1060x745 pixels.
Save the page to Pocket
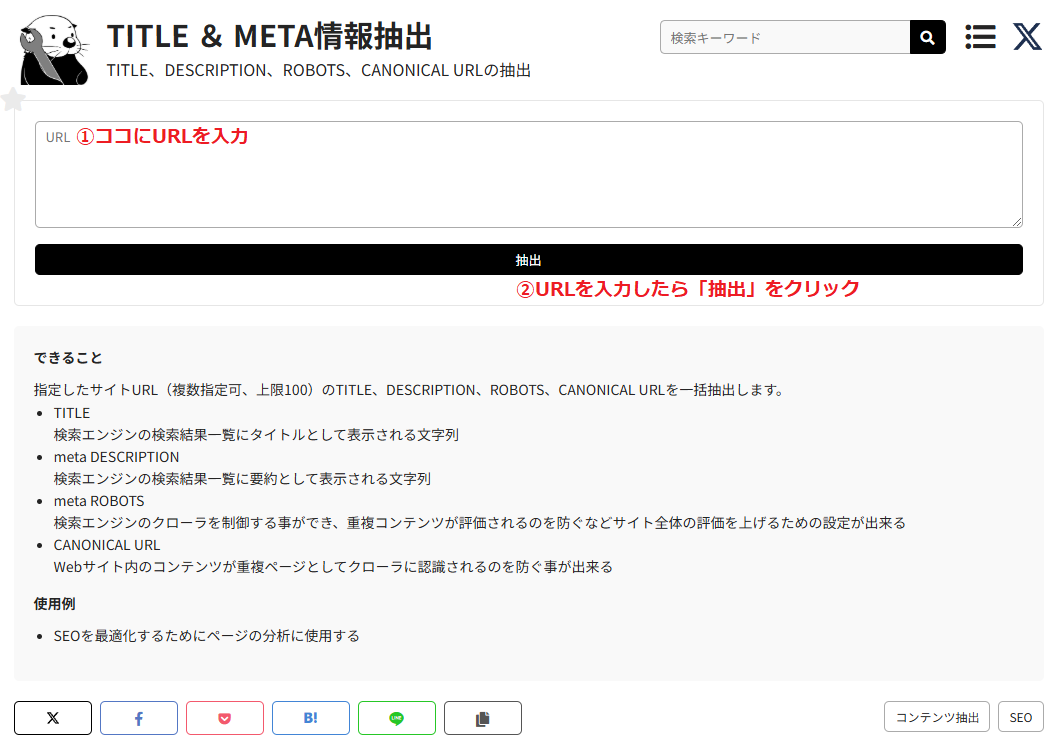[224, 717]
